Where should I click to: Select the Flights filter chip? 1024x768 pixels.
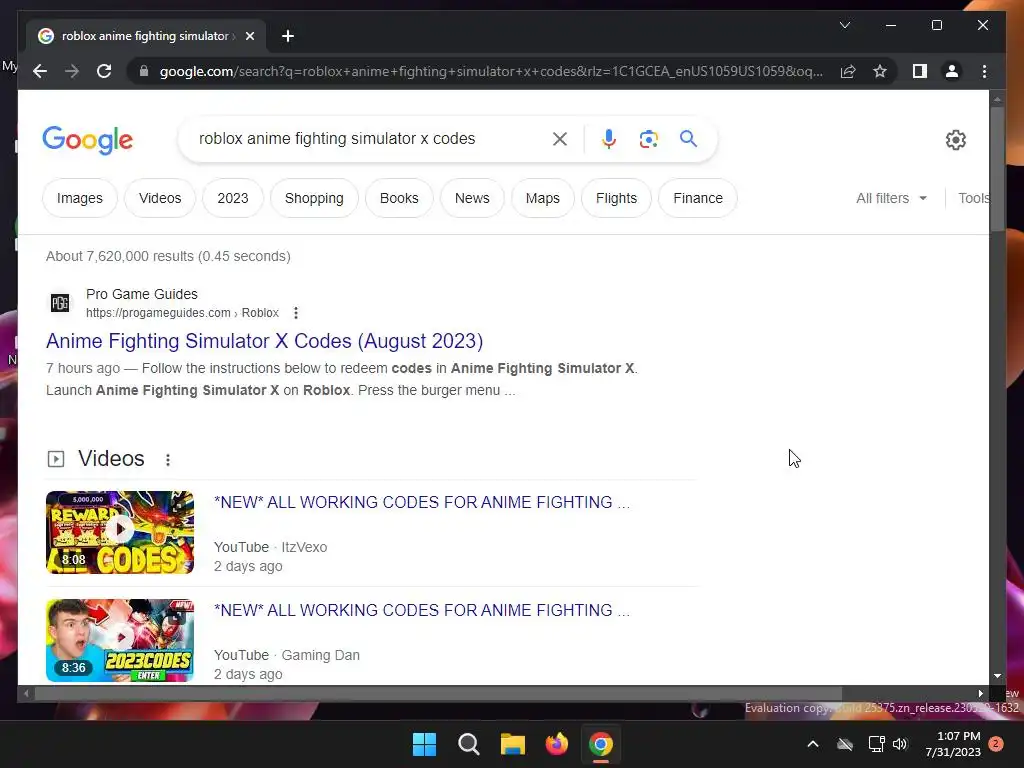pyautogui.click(x=616, y=198)
